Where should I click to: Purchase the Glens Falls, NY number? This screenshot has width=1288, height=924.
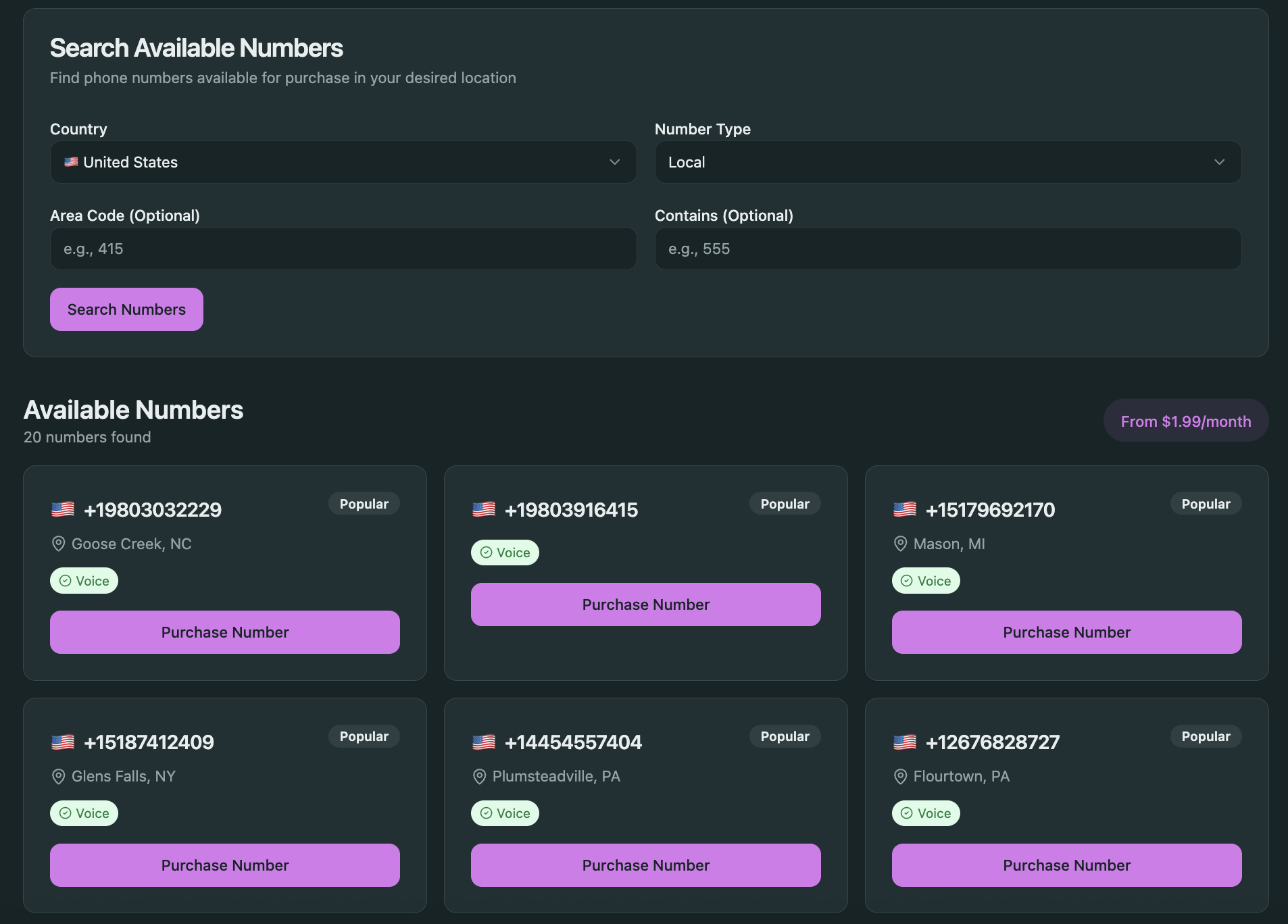[x=224, y=865]
